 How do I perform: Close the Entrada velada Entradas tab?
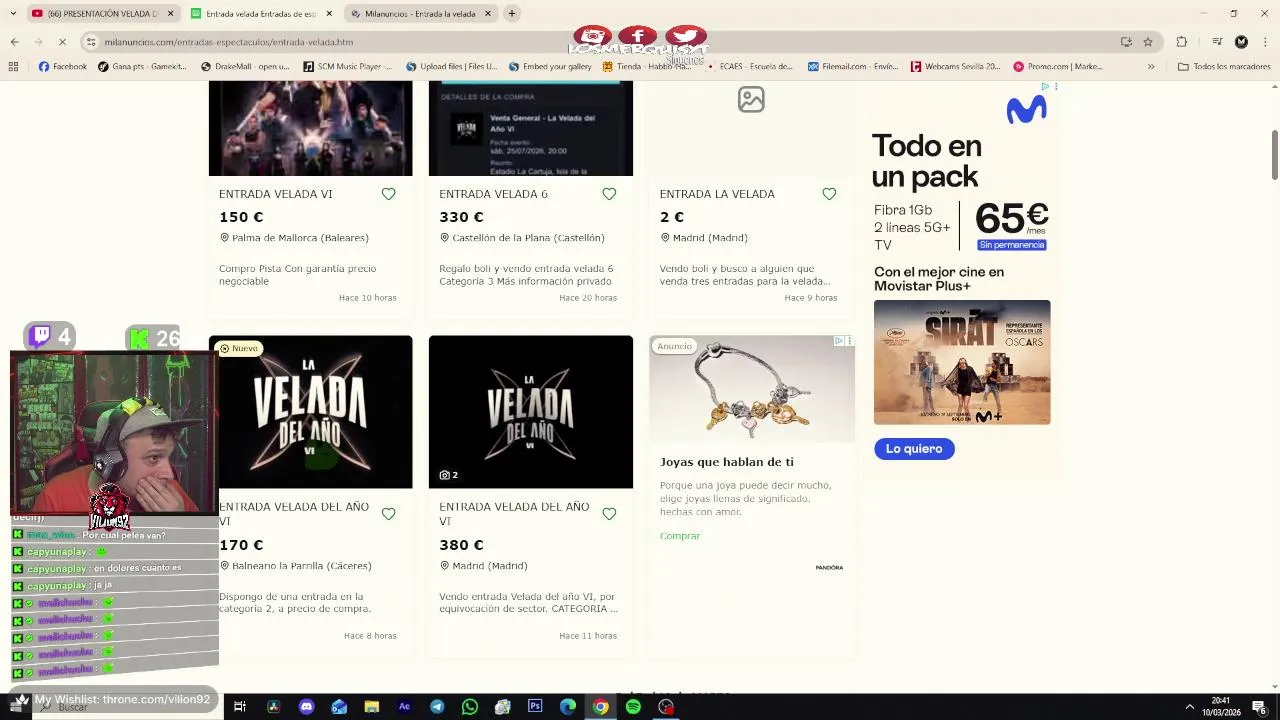(x=329, y=14)
